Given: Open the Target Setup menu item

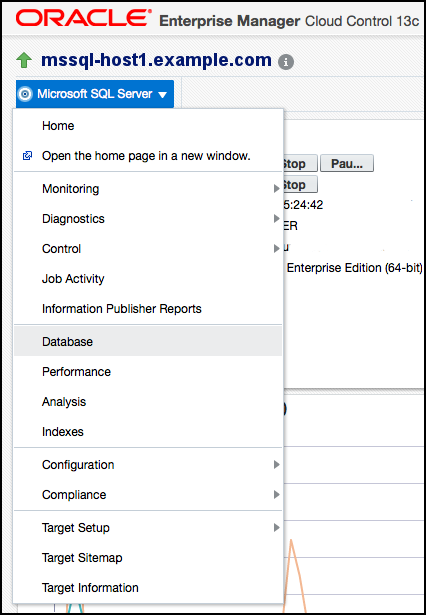Looking at the screenshot, I should pos(148,528).
